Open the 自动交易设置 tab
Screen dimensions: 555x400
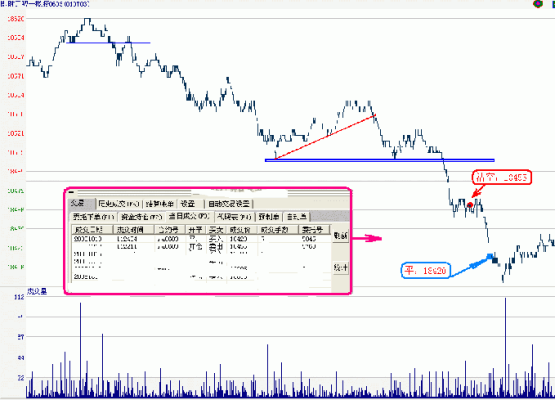[x=229, y=204]
